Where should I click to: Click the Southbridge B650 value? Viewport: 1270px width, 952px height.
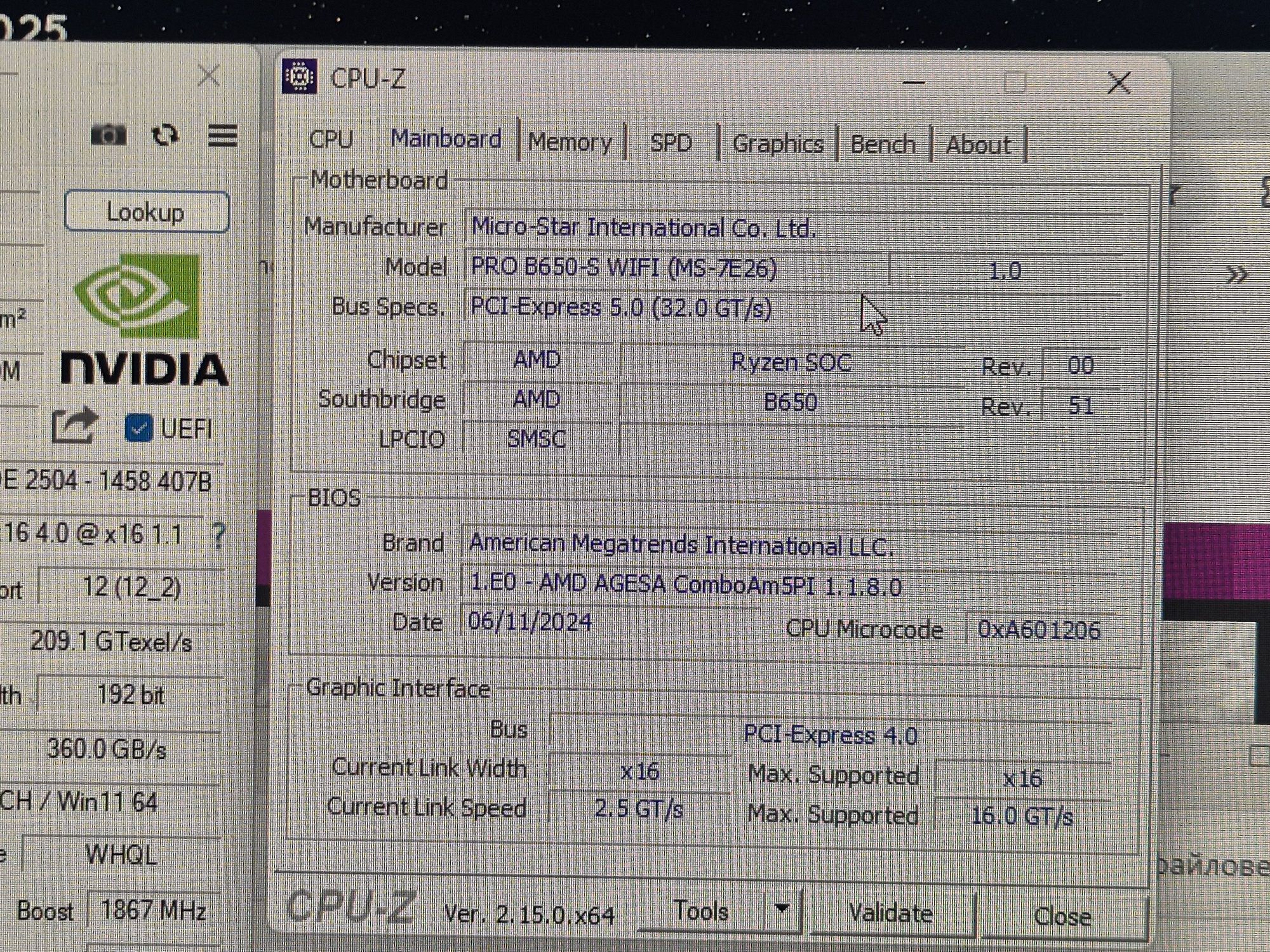[x=791, y=402]
